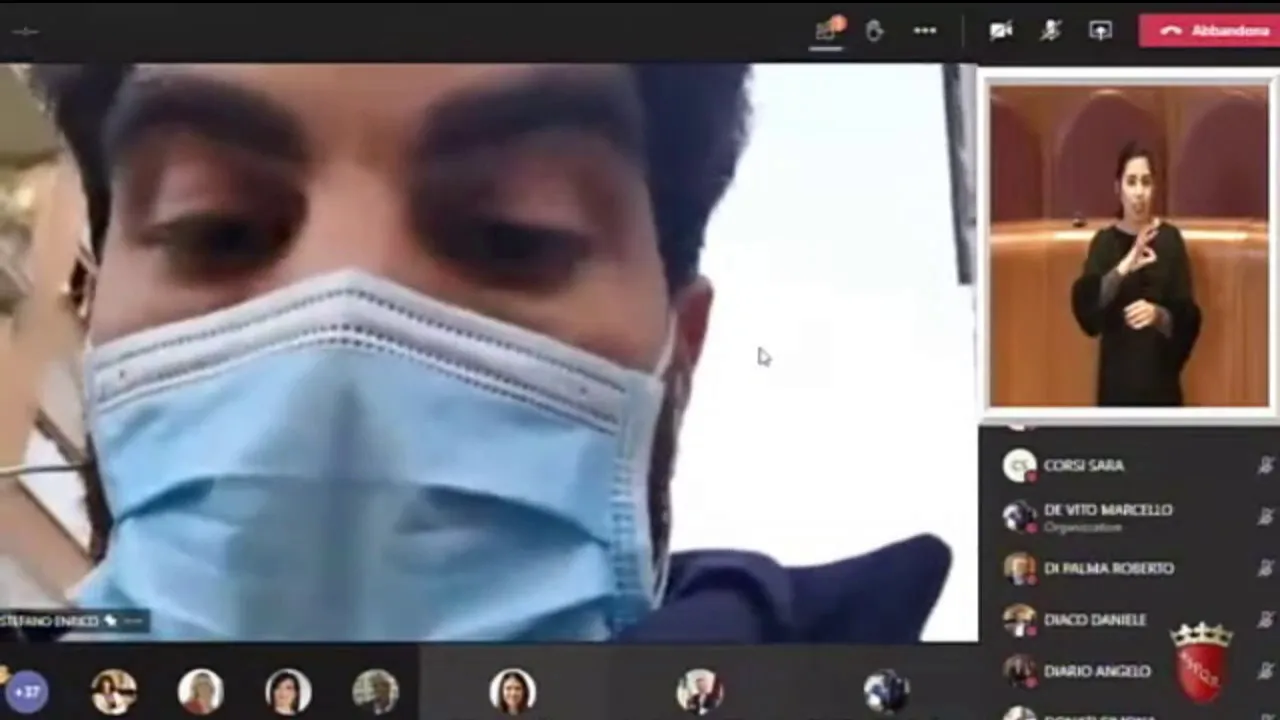Click the name DE VITO MARCELLO

click(x=1108, y=509)
